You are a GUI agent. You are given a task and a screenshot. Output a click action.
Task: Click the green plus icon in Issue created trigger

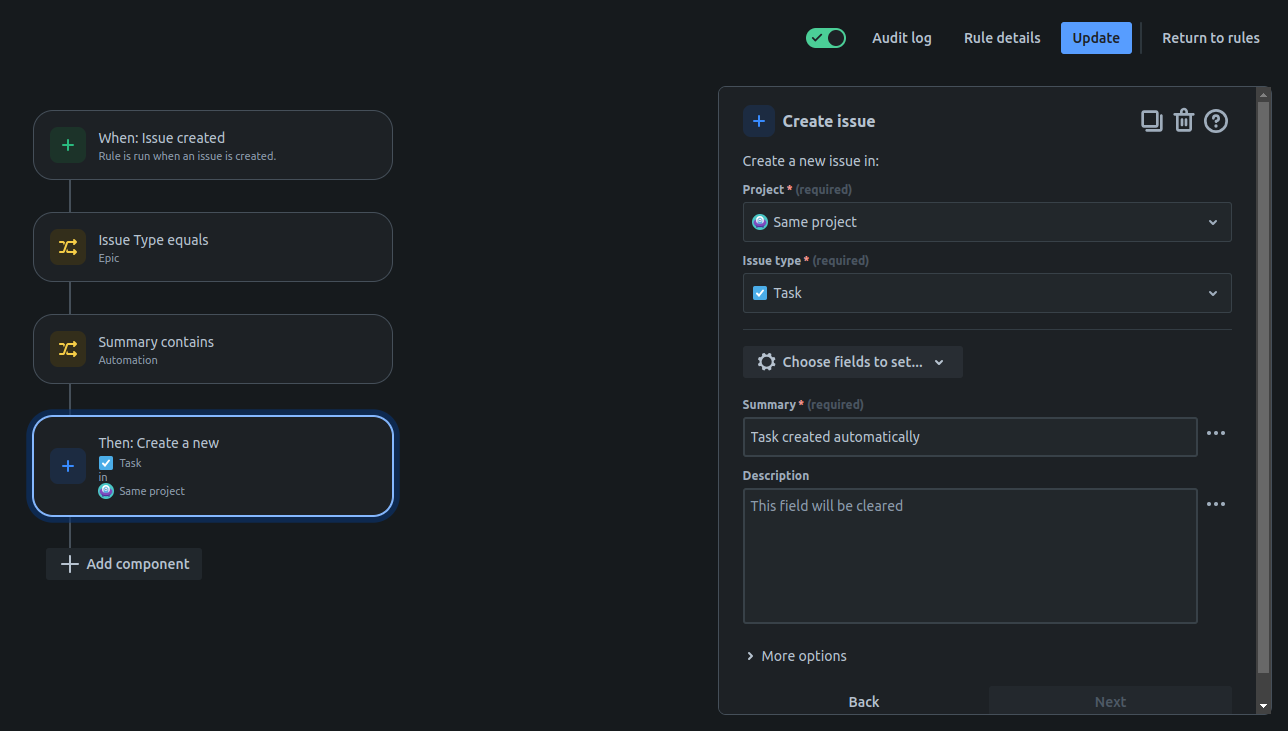tap(68, 145)
